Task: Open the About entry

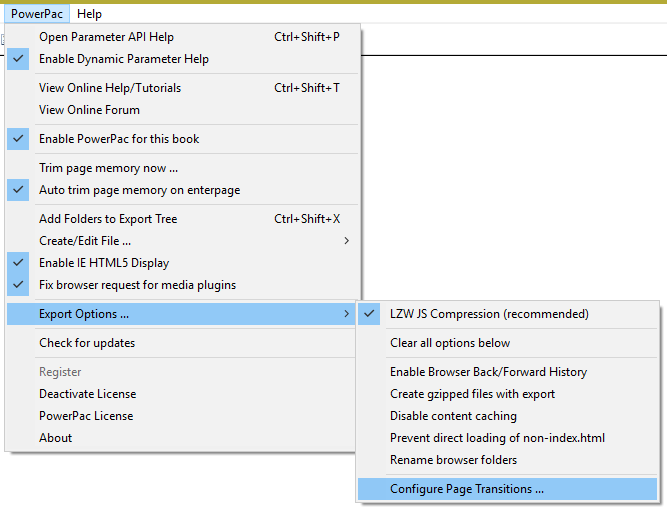Action: pyautogui.click(x=181, y=438)
